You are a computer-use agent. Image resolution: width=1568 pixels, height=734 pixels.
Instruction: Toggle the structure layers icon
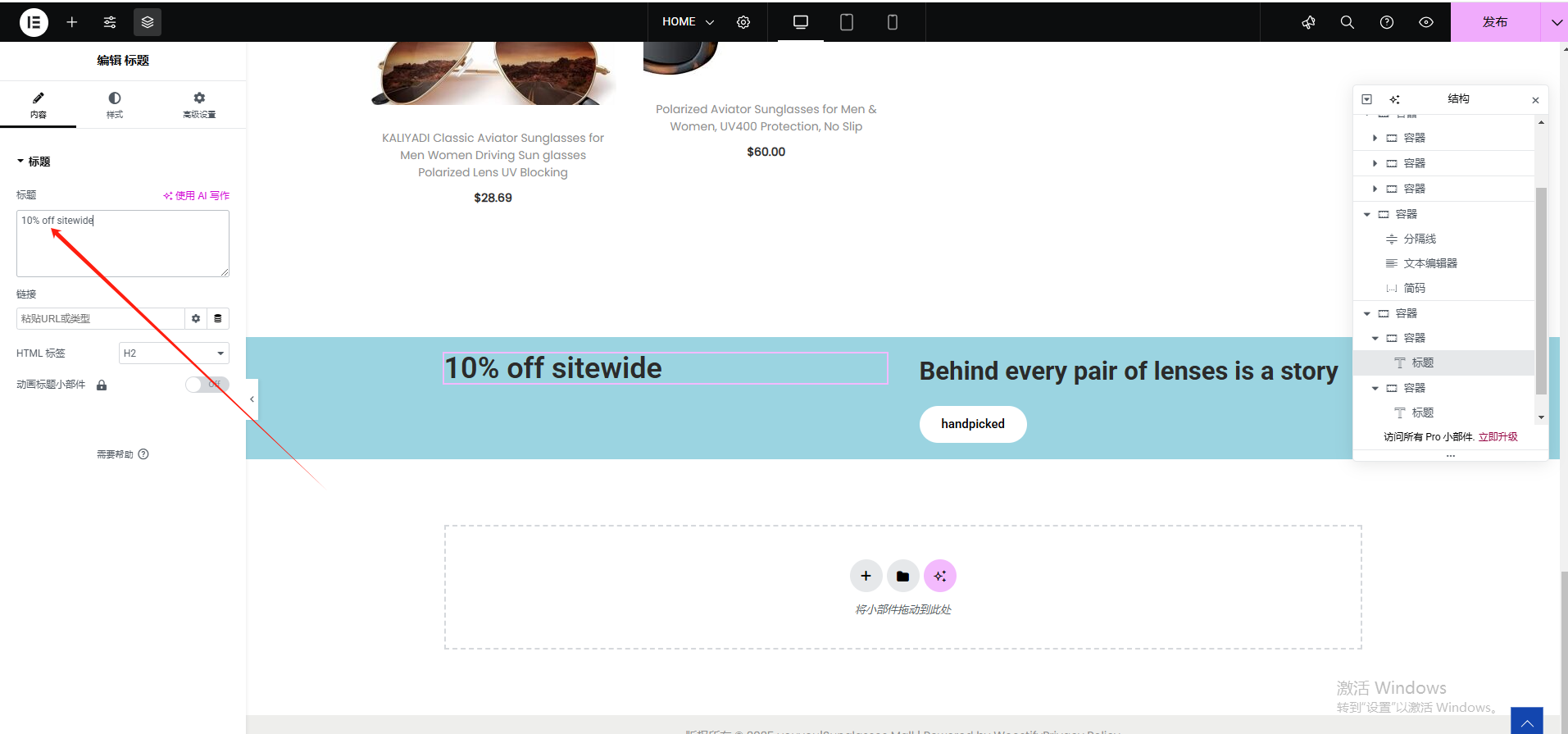[148, 22]
